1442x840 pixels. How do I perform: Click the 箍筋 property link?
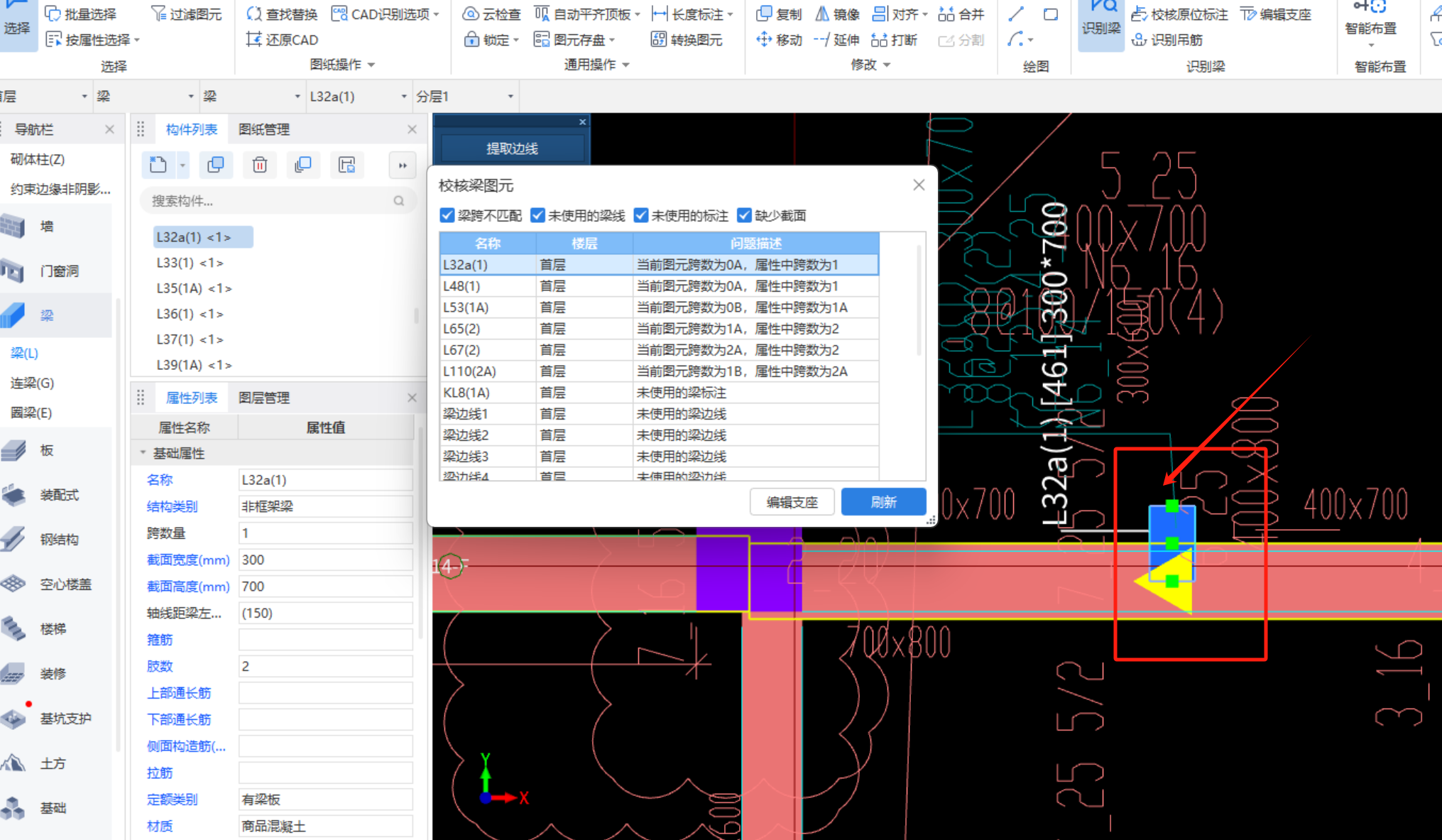(160, 640)
